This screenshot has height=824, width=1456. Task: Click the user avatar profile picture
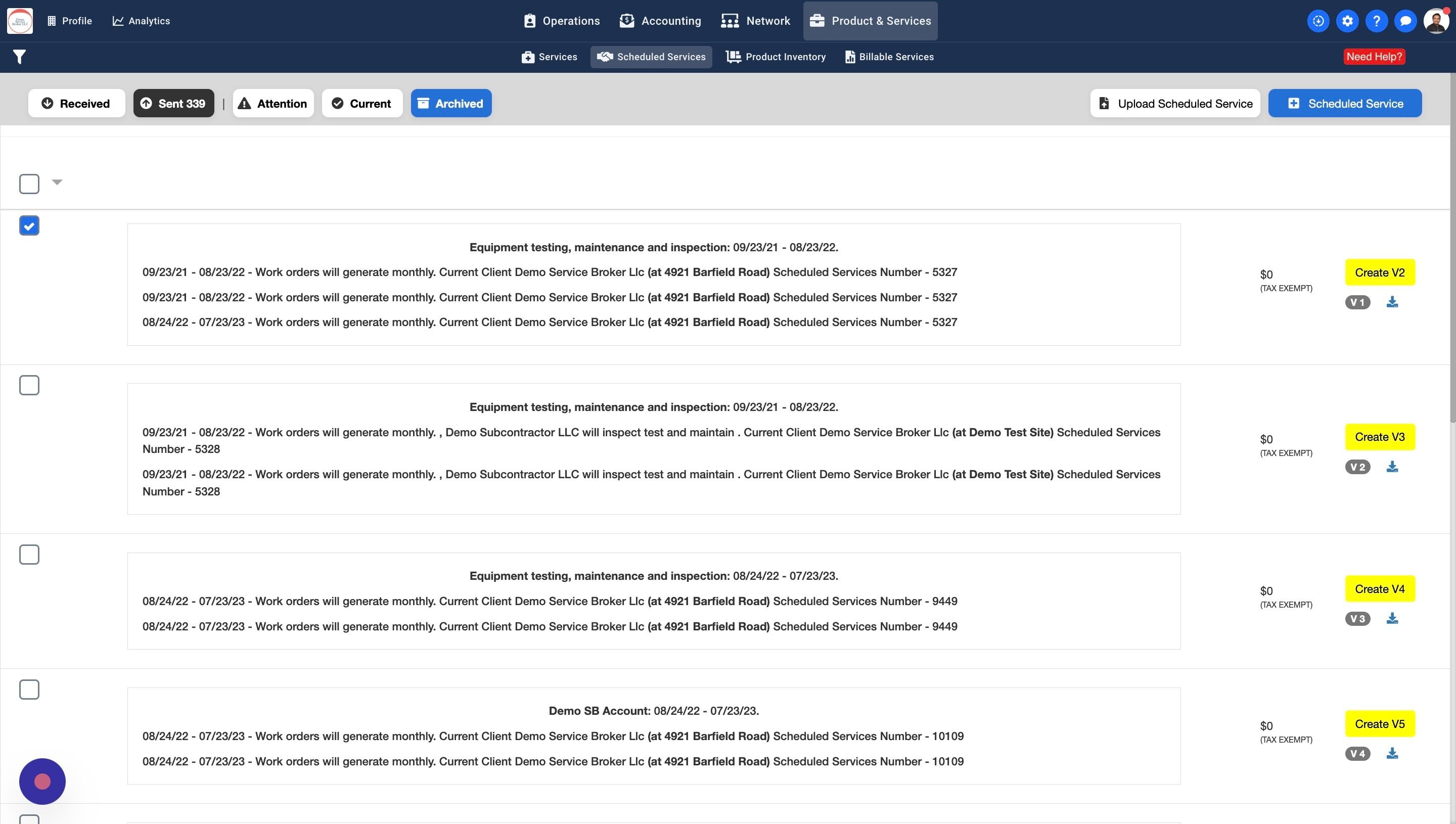coord(1436,21)
